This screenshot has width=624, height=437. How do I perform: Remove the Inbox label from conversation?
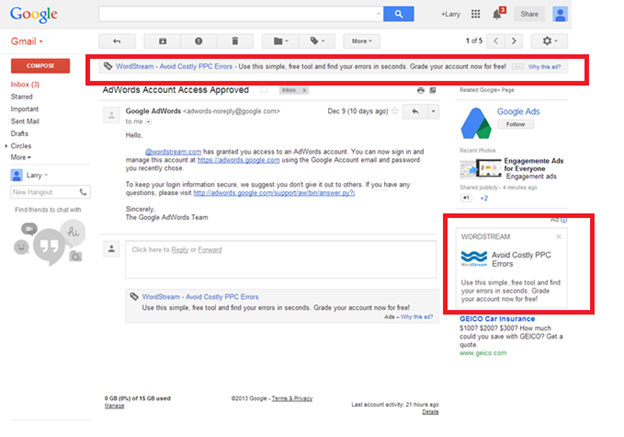(304, 90)
